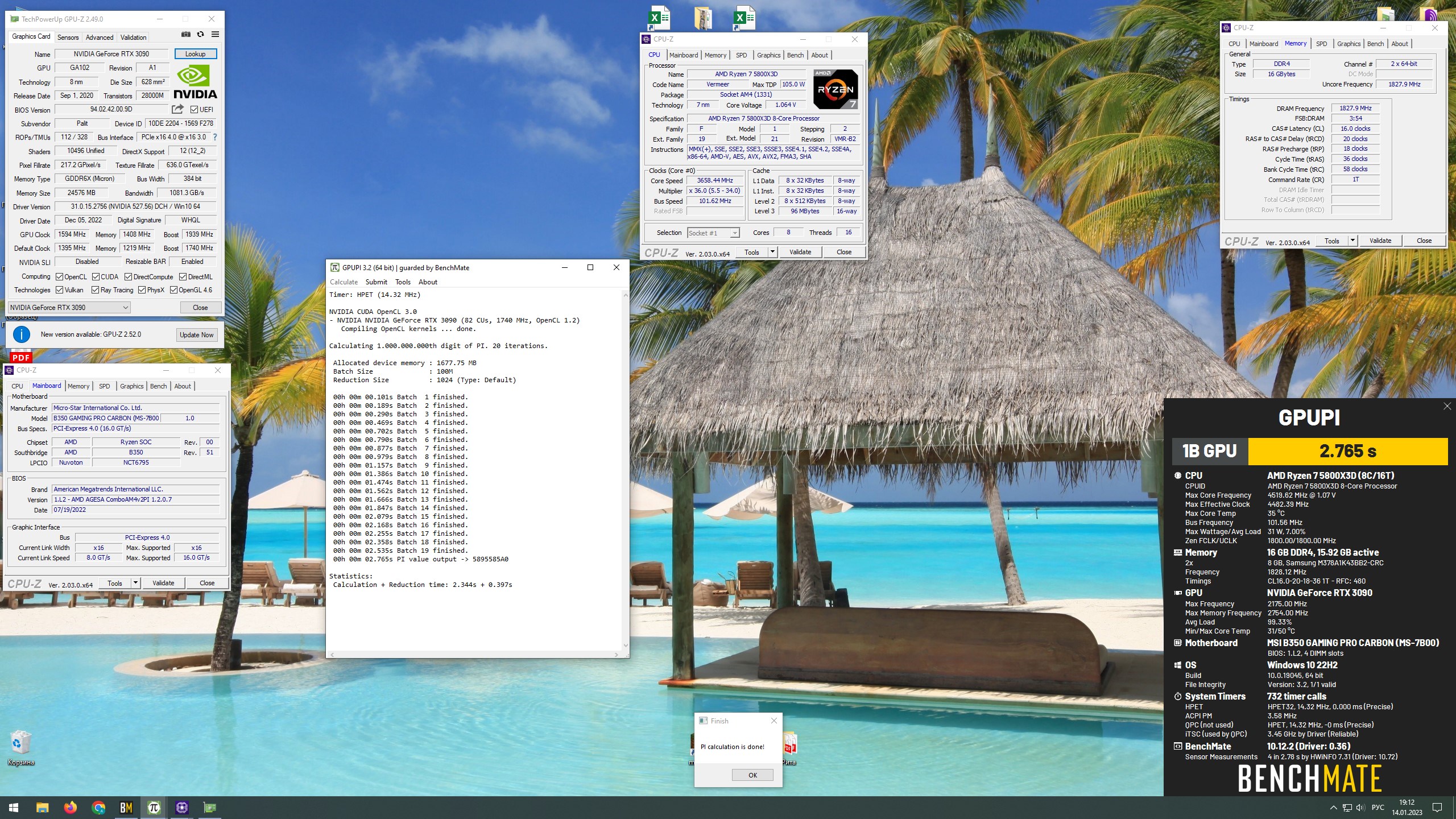Close the BenchMate GPUPI result panel
This screenshot has width=1456, height=819.
(x=1447, y=406)
